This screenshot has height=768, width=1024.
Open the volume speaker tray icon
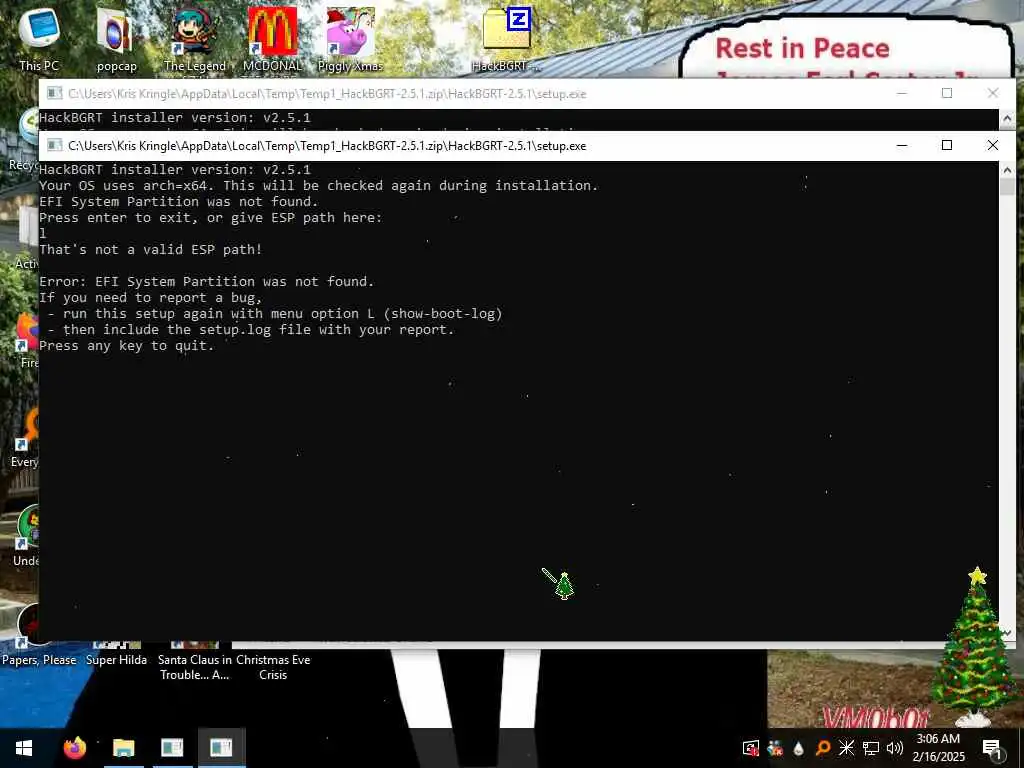894,748
